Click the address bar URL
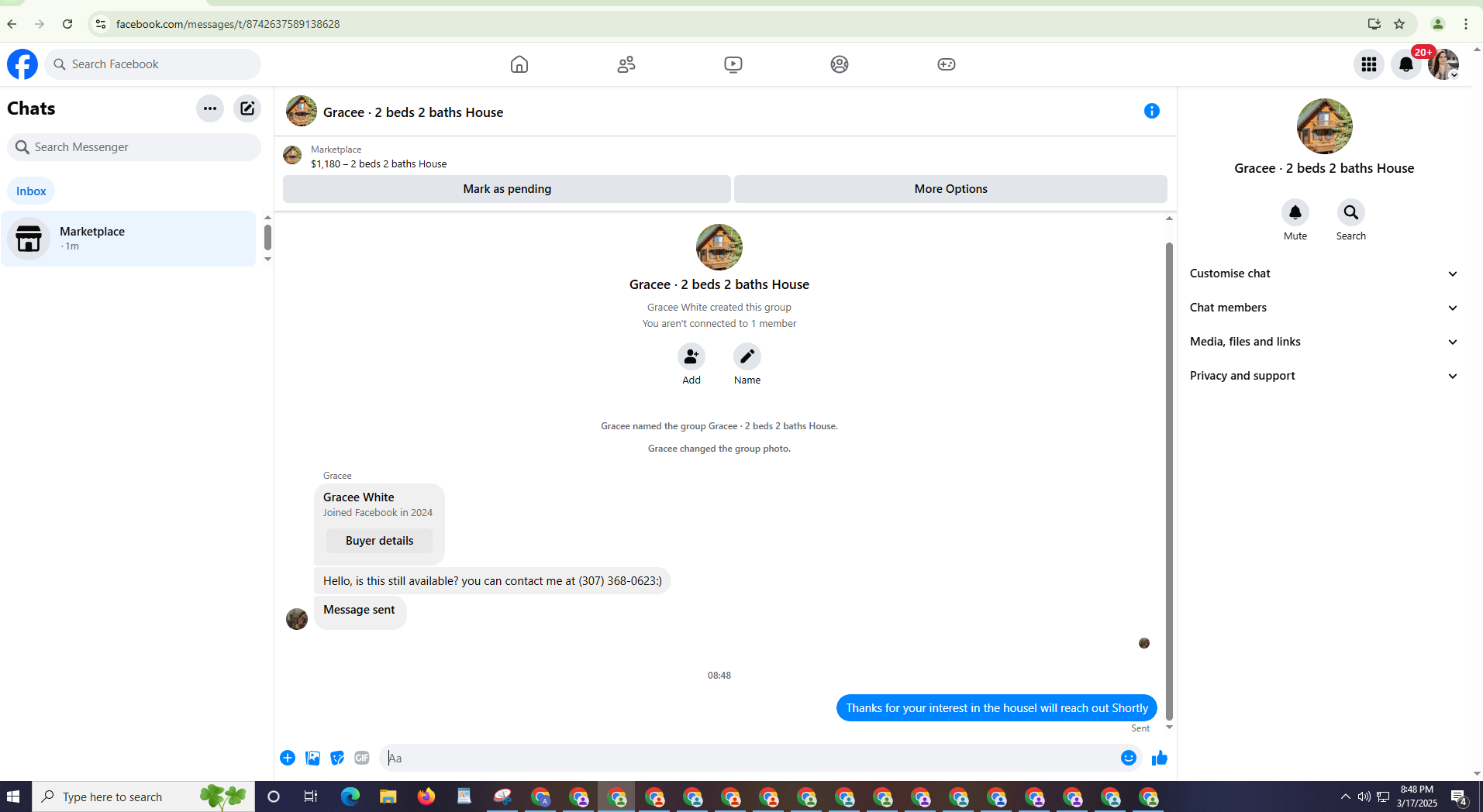Viewport: 1483px width, 812px height. click(228, 24)
